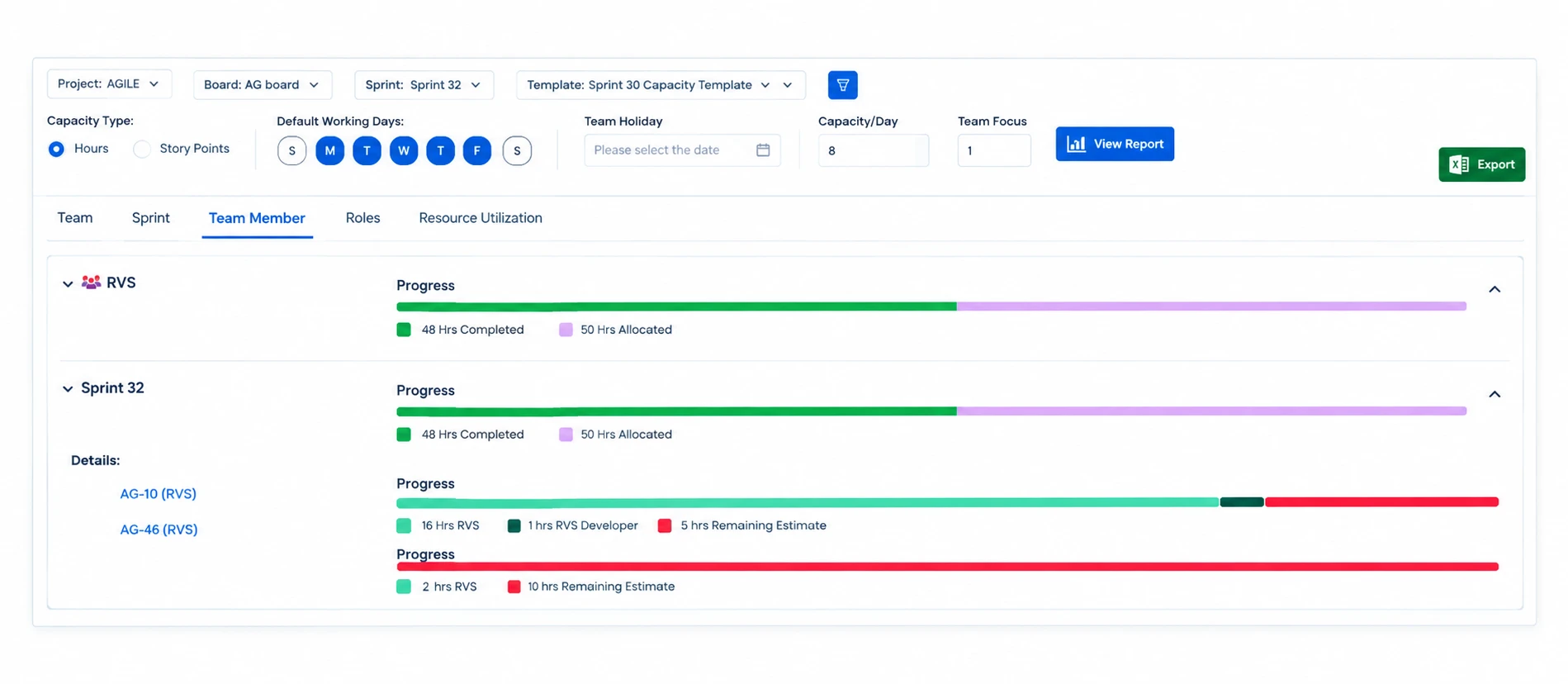This screenshot has height=684, width=1568.
Task: Click the Sprint 32 row title
Action: tap(112, 388)
